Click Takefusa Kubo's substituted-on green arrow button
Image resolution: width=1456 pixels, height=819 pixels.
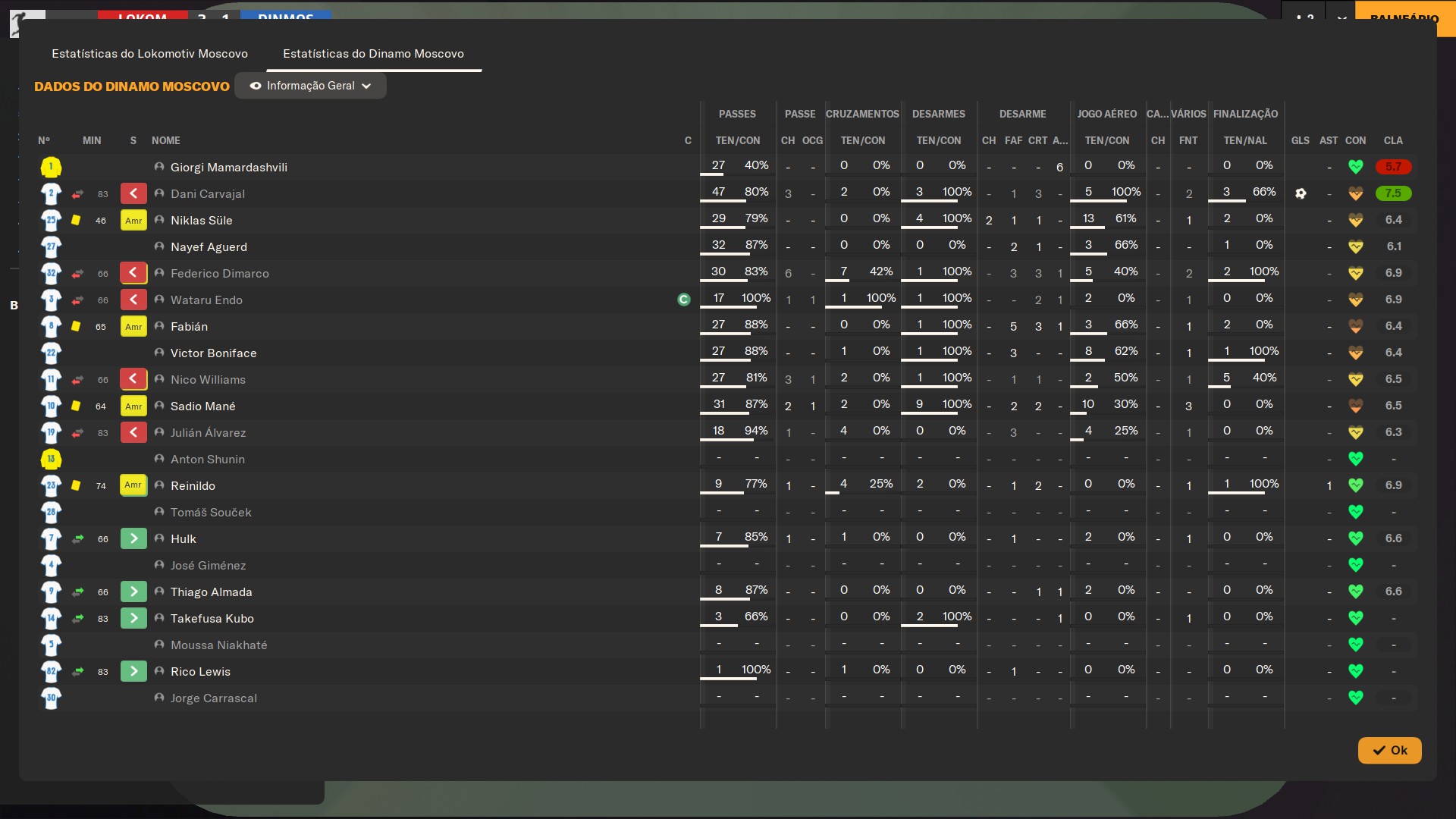[133, 618]
